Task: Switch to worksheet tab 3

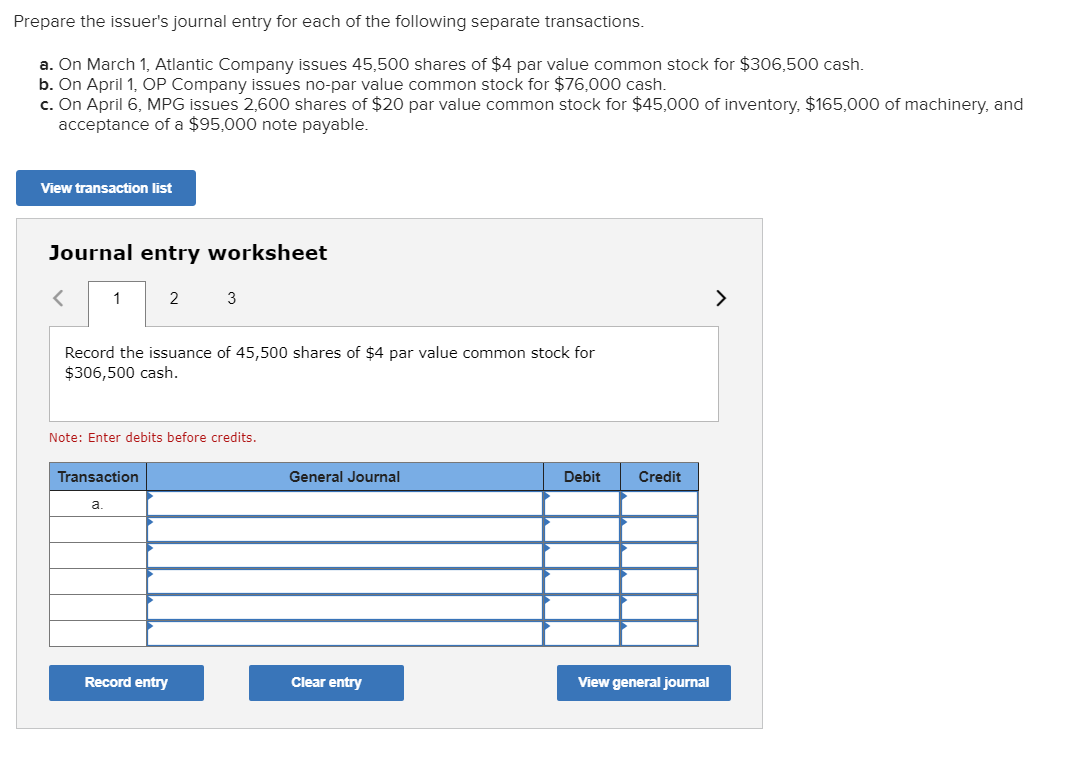Action: (230, 299)
